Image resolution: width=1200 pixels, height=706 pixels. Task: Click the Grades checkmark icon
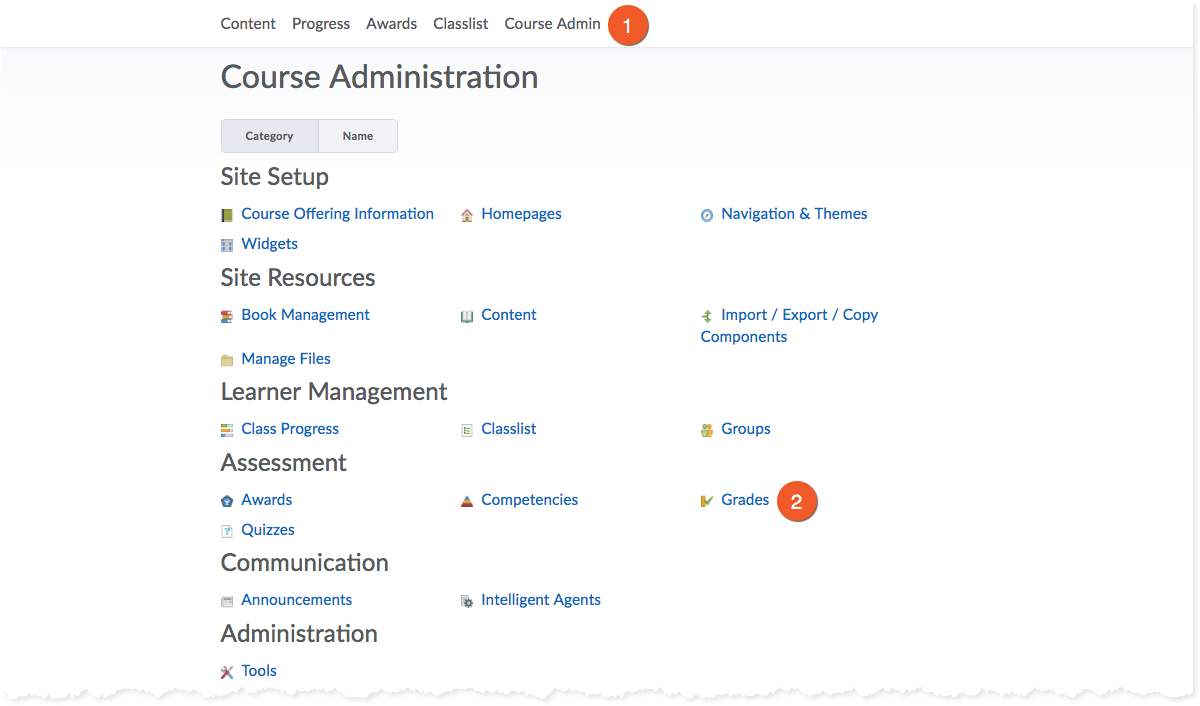point(707,501)
